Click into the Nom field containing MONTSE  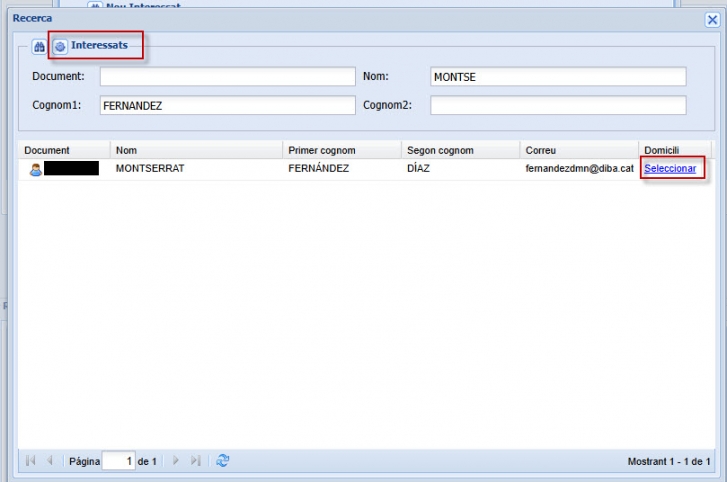pyautogui.click(x=558, y=77)
